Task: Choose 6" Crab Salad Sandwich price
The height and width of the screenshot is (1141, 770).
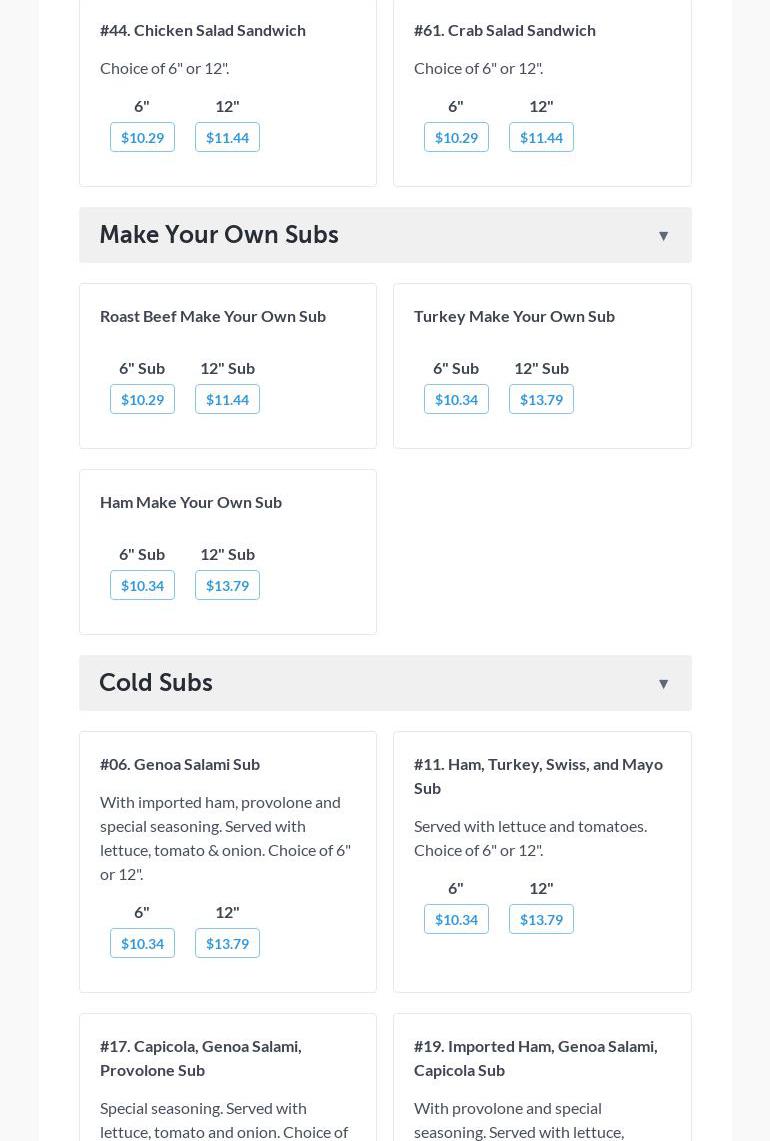Action: tap(456, 137)
